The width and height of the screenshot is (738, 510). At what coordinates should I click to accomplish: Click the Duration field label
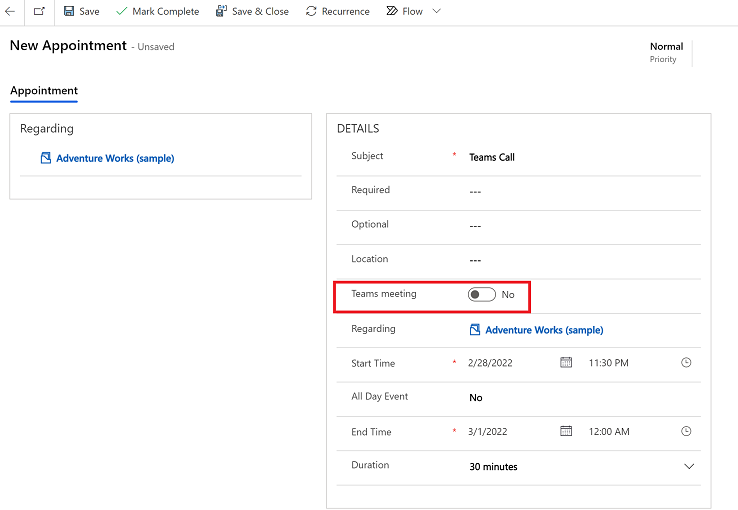tap(370, 465)
